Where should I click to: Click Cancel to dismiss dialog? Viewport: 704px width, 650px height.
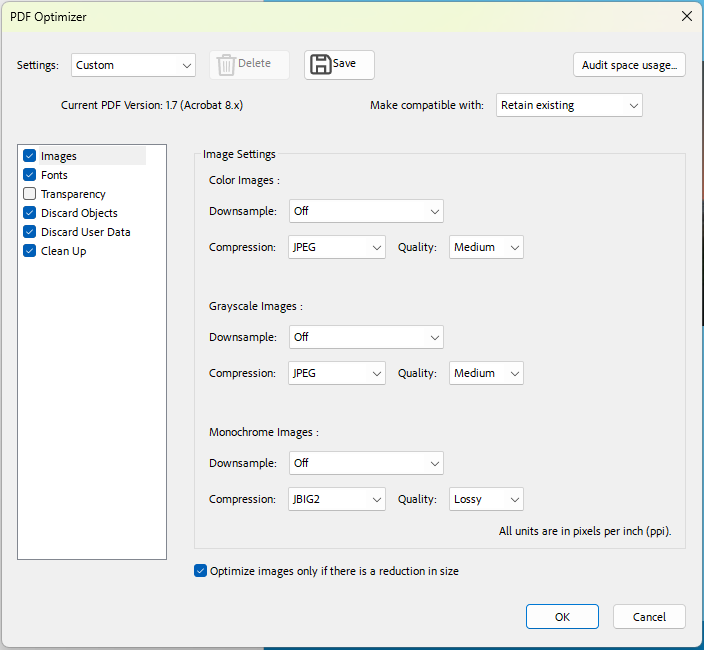click(x=649, y=617)
